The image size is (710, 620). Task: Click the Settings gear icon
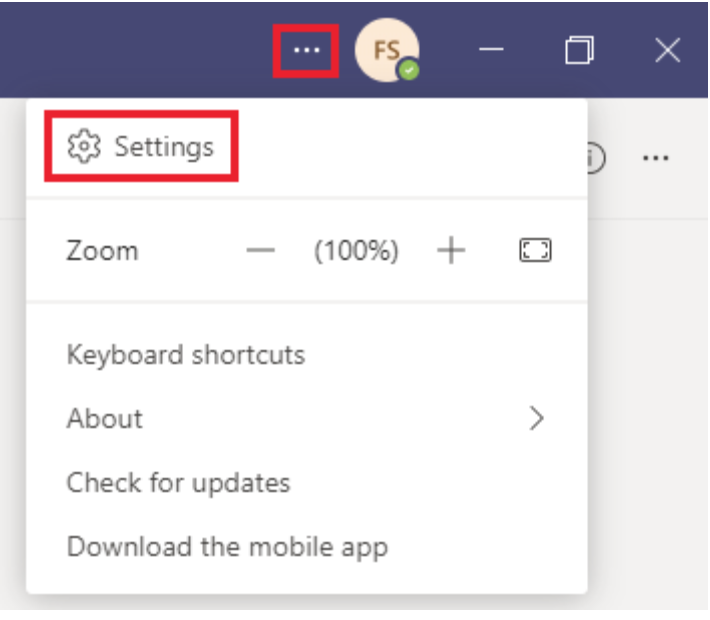(84, 146)
